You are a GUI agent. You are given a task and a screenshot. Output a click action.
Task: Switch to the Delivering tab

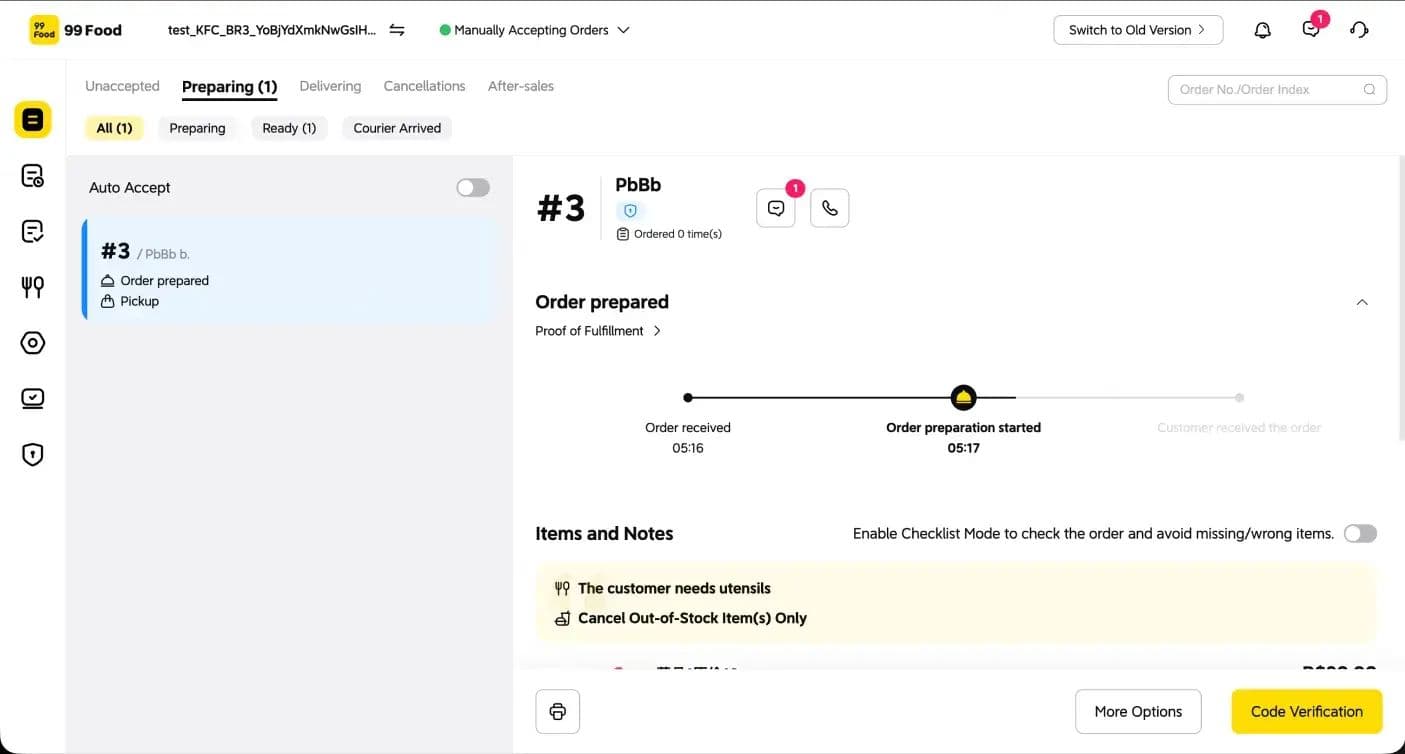click(330, 86)
